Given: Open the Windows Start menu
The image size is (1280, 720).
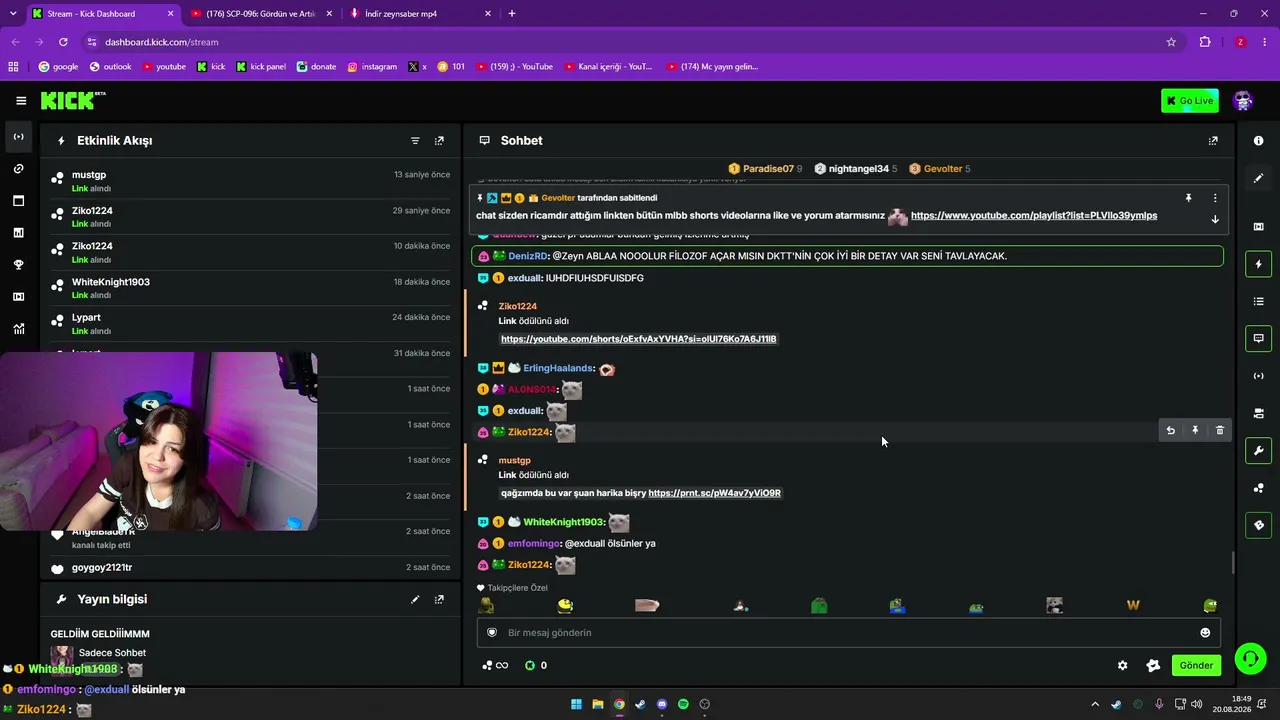Looking at the screenshot, I should click(x=576, y=704).
